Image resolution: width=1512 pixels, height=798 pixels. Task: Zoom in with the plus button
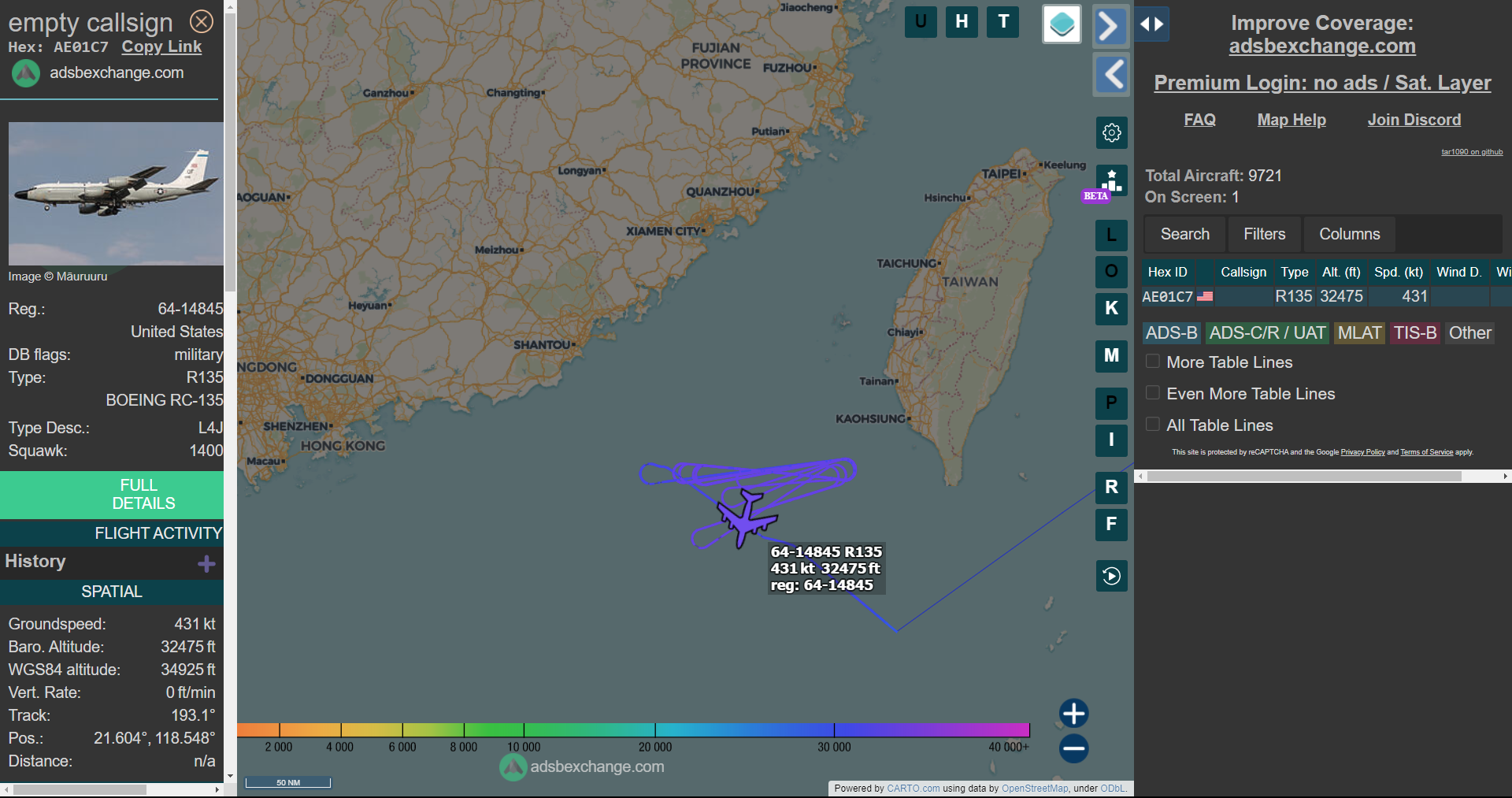(x=1073, y=713)
